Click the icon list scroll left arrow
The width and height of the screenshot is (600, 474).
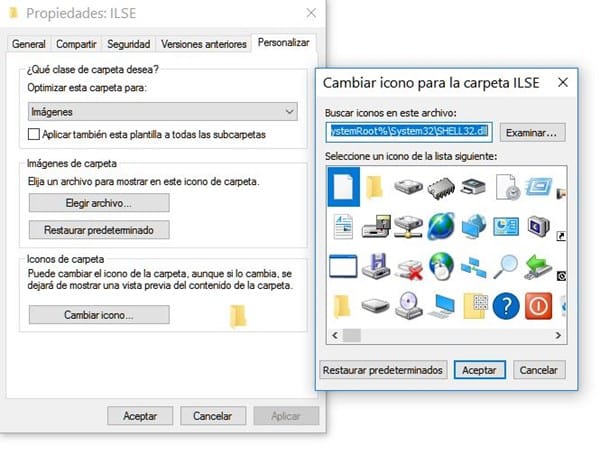(335, 335)
